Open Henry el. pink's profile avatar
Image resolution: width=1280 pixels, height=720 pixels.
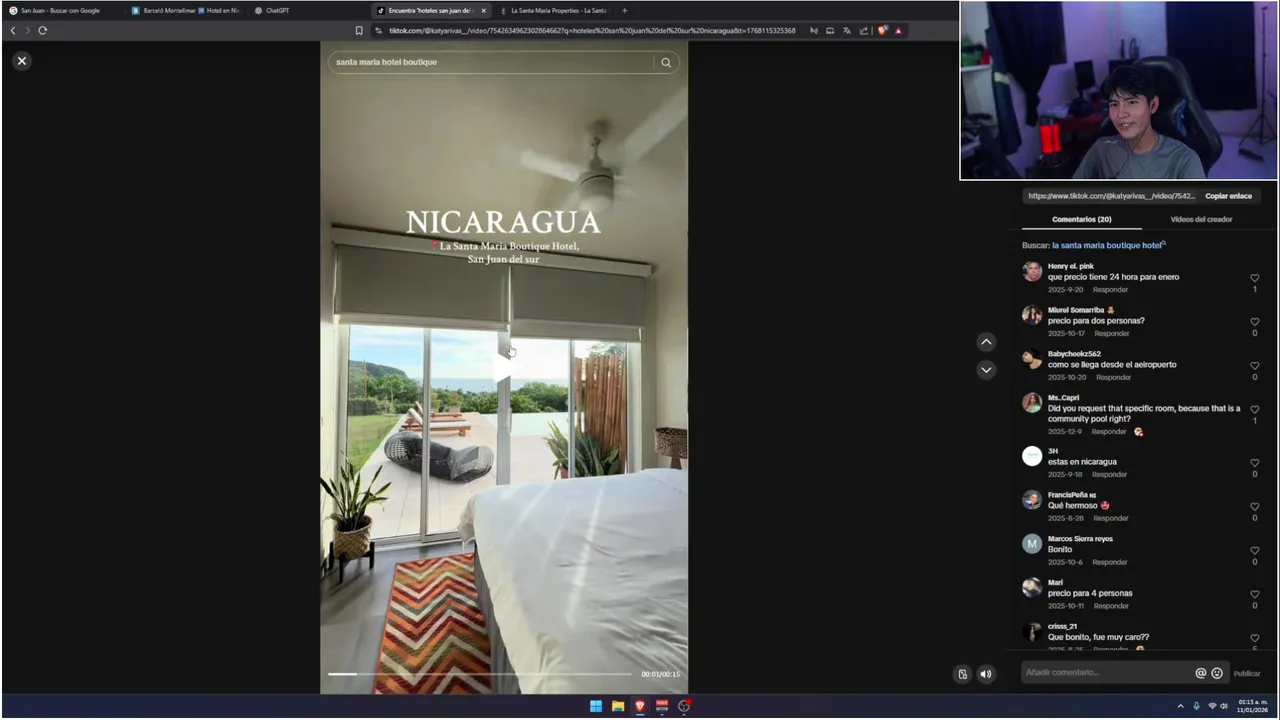click(1032, 271)
